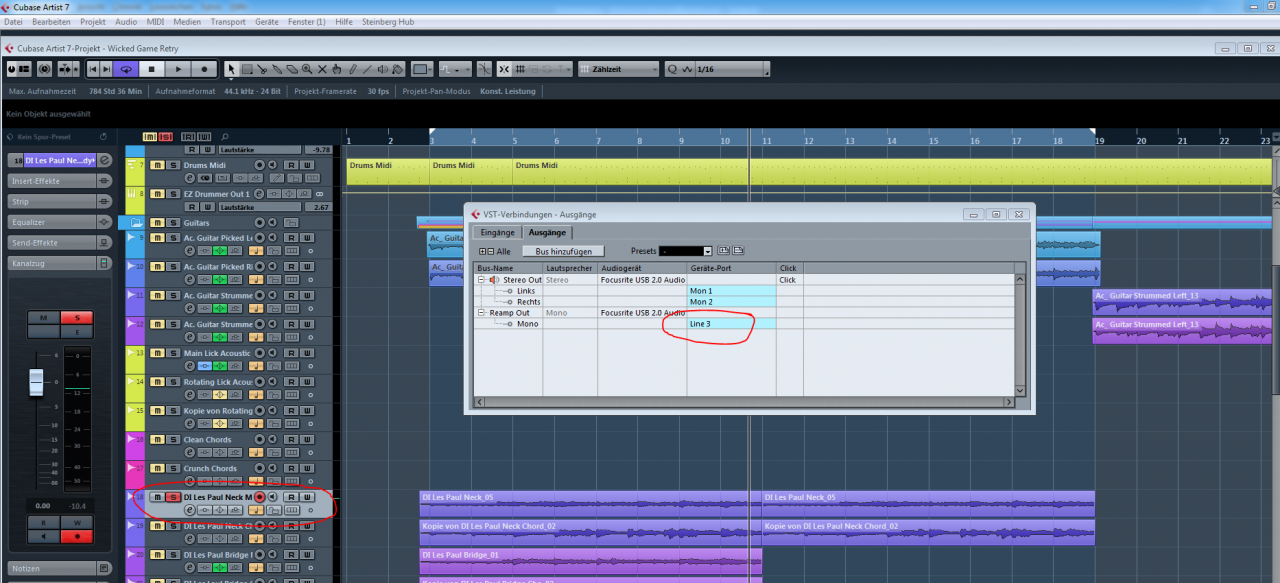The height and width of the screenshot is (583, 1280).
Task: Click Bus hinzufügen button
Action: click(564, 251)
